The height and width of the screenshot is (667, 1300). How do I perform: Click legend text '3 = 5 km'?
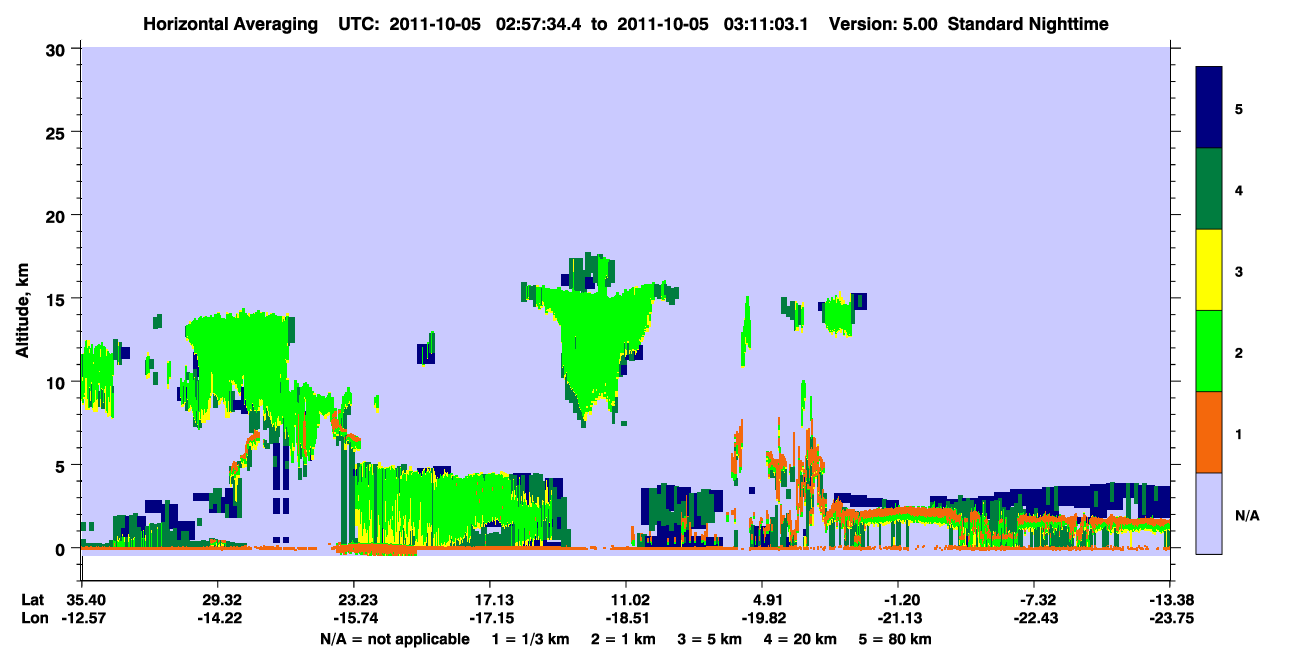(x=710, y=639)
